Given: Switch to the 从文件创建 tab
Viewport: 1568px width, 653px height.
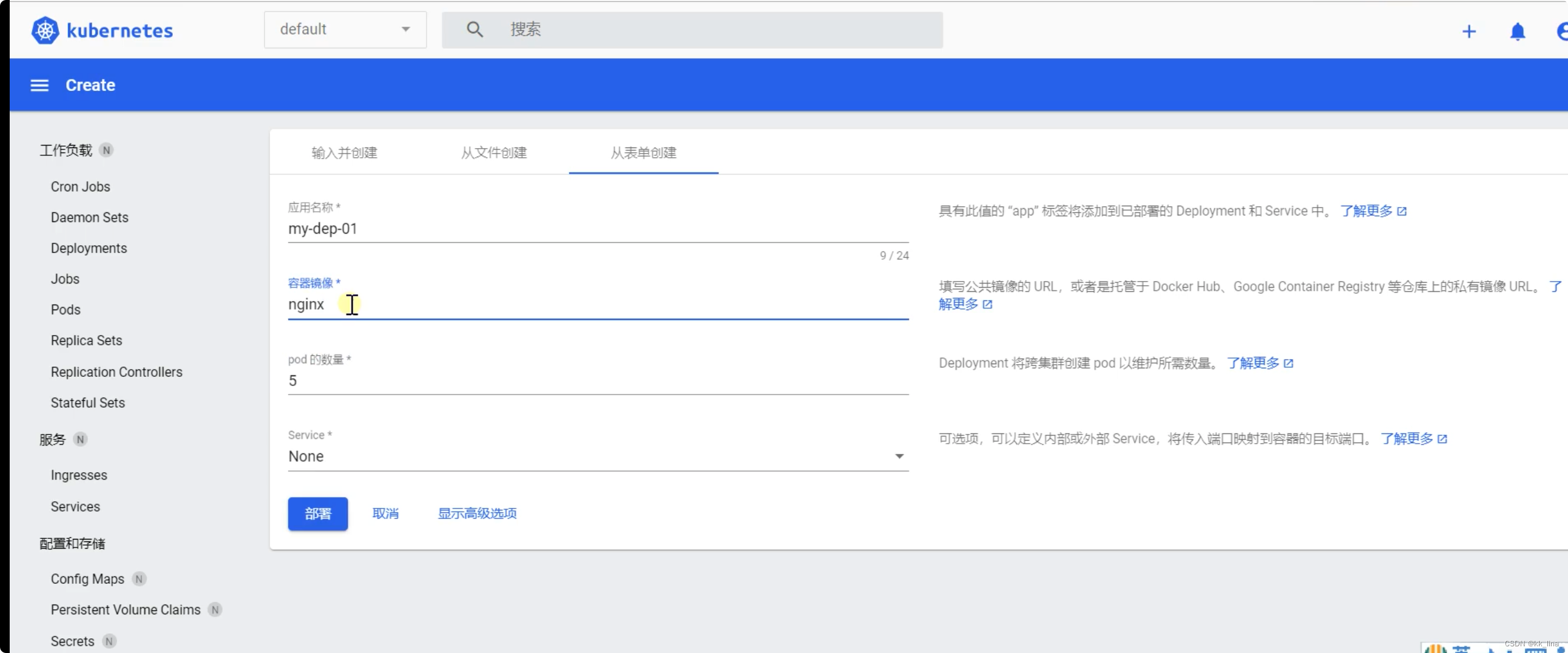Looking at the screenshot, I should click(x=494, y=153).
